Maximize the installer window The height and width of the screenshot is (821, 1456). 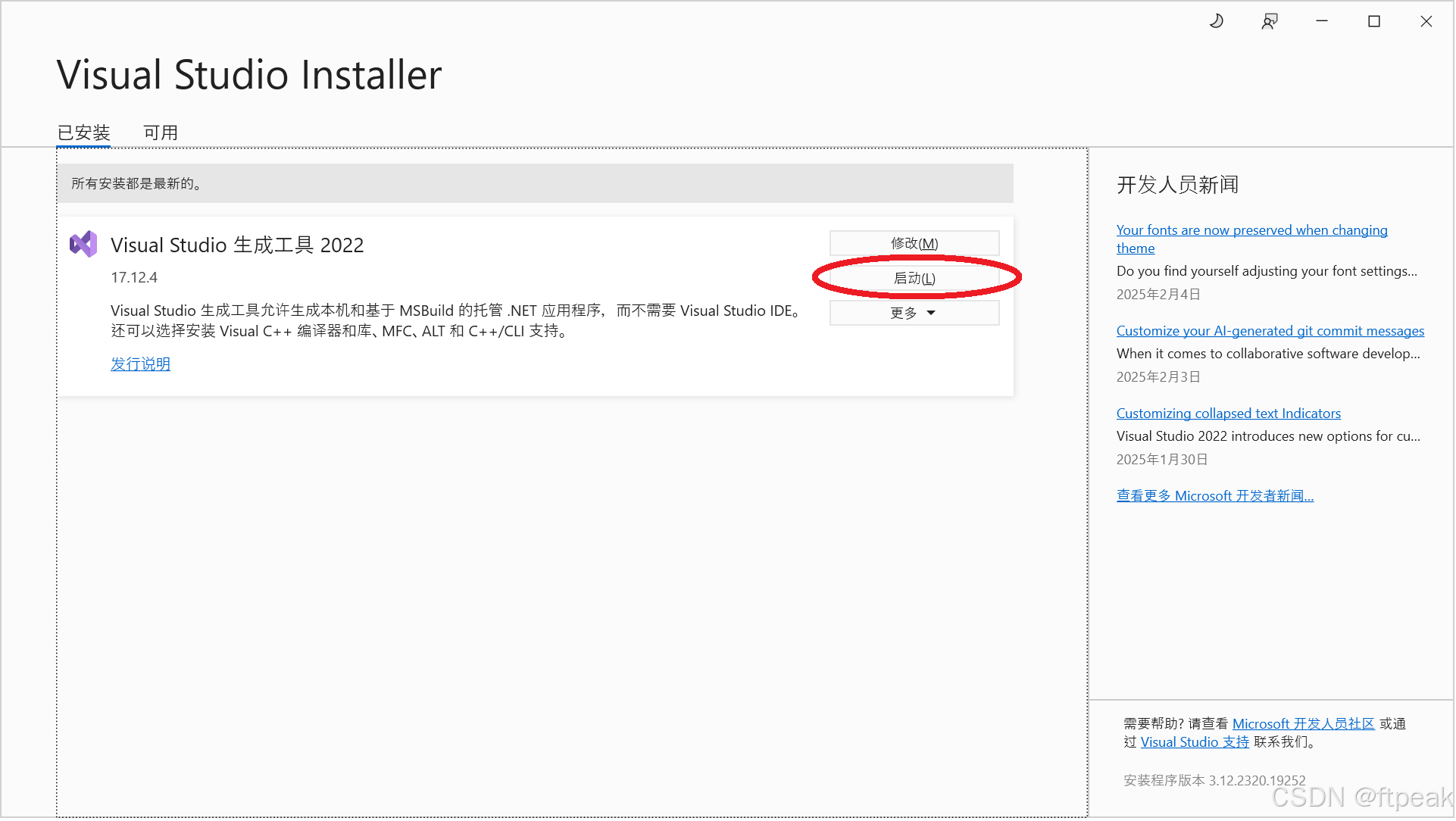click(1374, 21)
